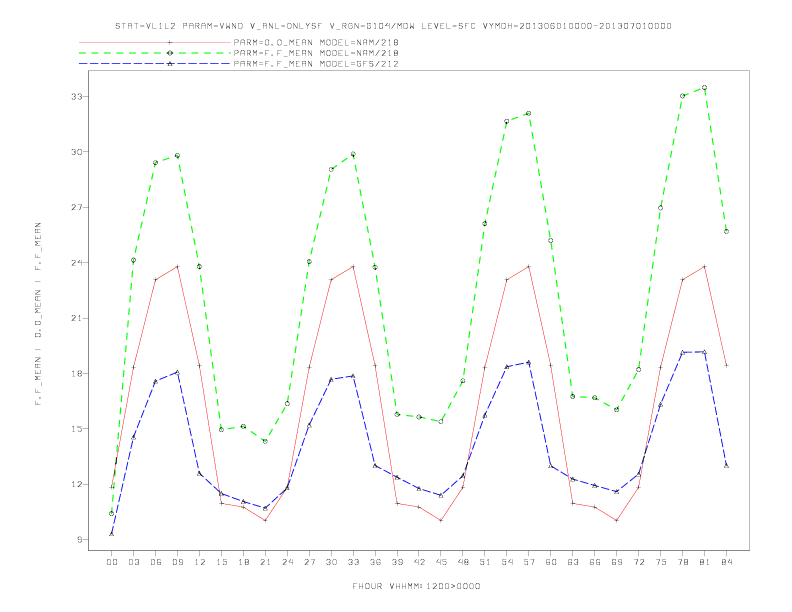
Task: Click x-axis forecast hour label 15
Action: [x=221, y=562]
